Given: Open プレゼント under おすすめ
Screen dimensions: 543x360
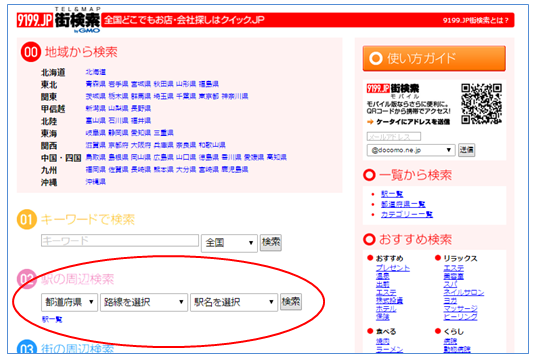Looking at the screenshot, I should [393, 268].
